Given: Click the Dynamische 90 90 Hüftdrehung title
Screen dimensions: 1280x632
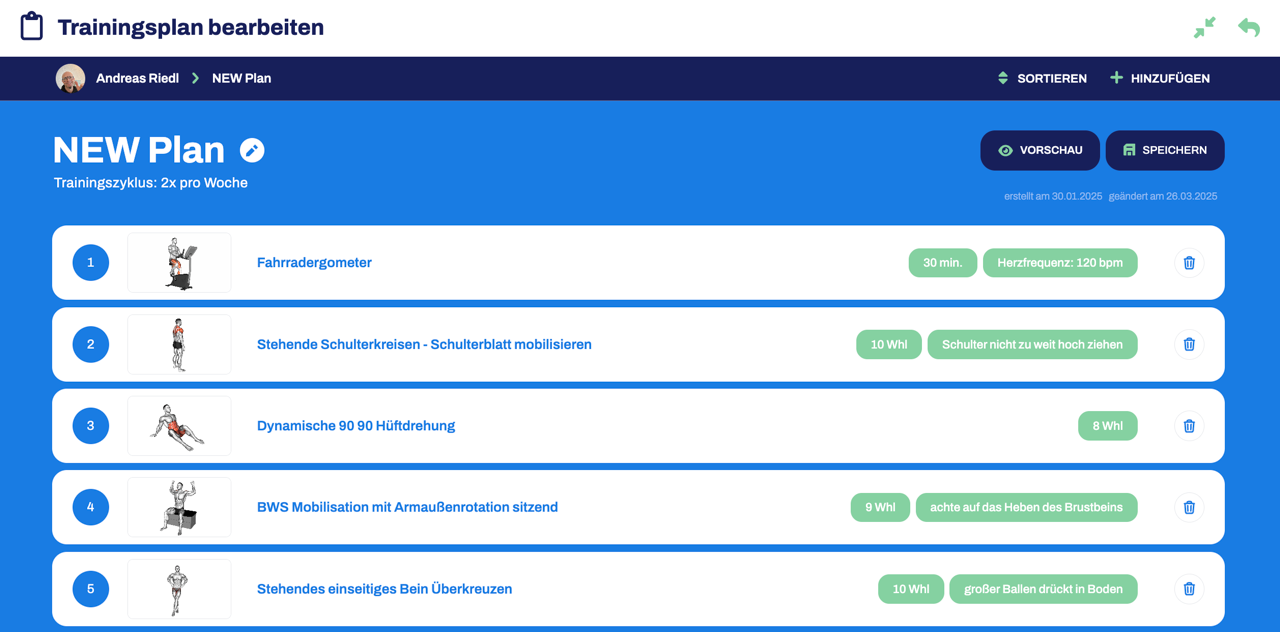Looking at the screenshot, I should [356, 426].
